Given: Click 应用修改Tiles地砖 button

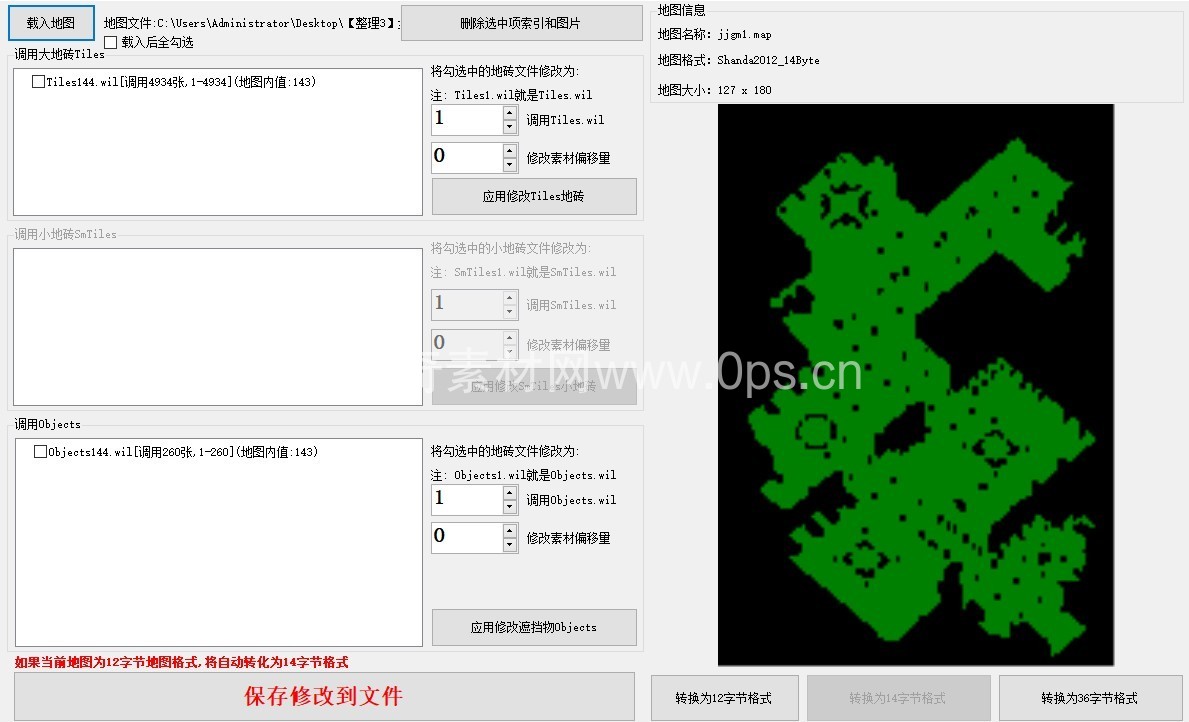Looking at the screenshot, I should tap(533, 197).
